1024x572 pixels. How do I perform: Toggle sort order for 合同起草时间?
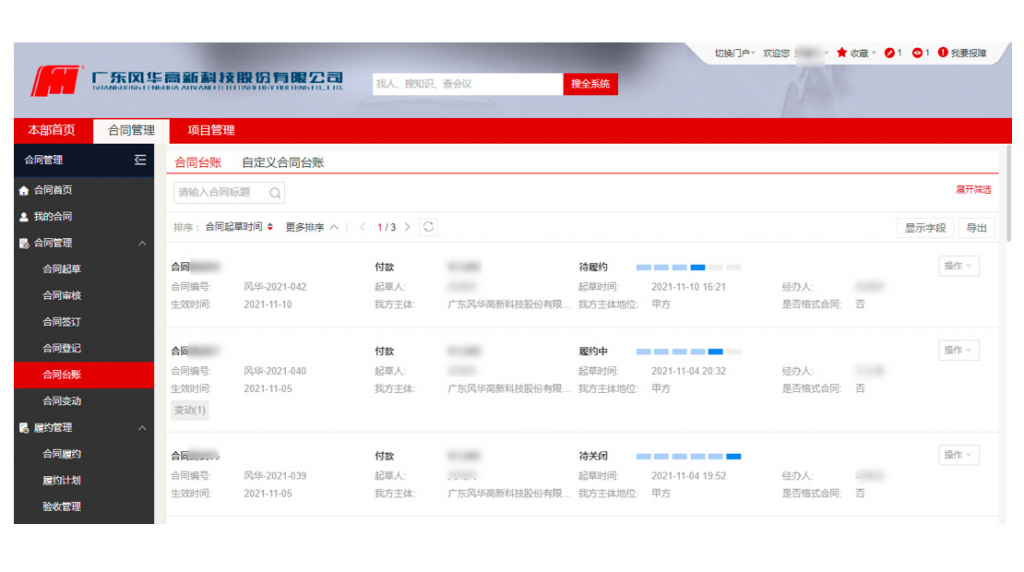point(270,228)
